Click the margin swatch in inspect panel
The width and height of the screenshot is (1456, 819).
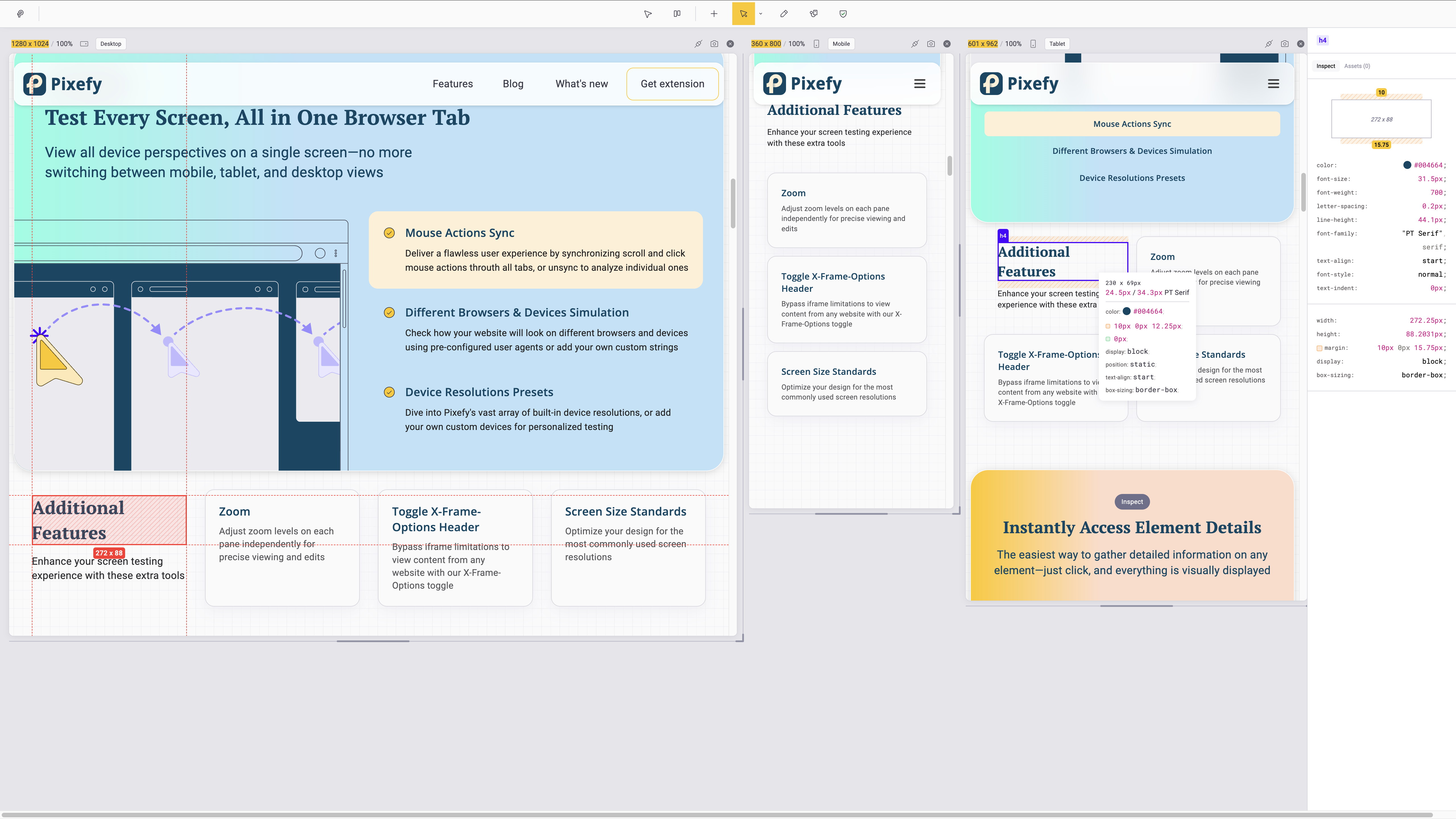(1319, 348)
